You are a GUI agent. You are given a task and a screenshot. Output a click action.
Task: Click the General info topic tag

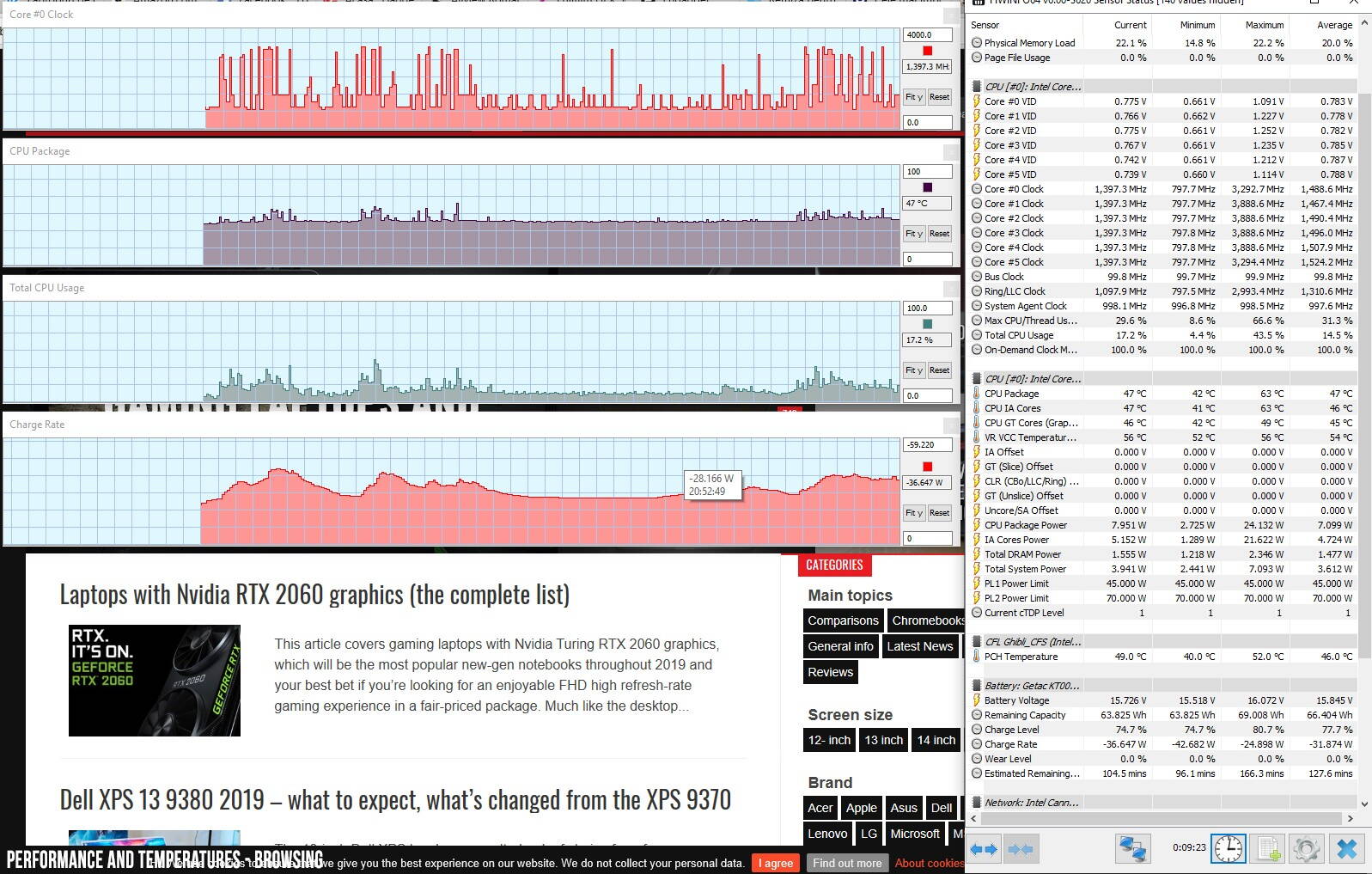pos(840,646)
